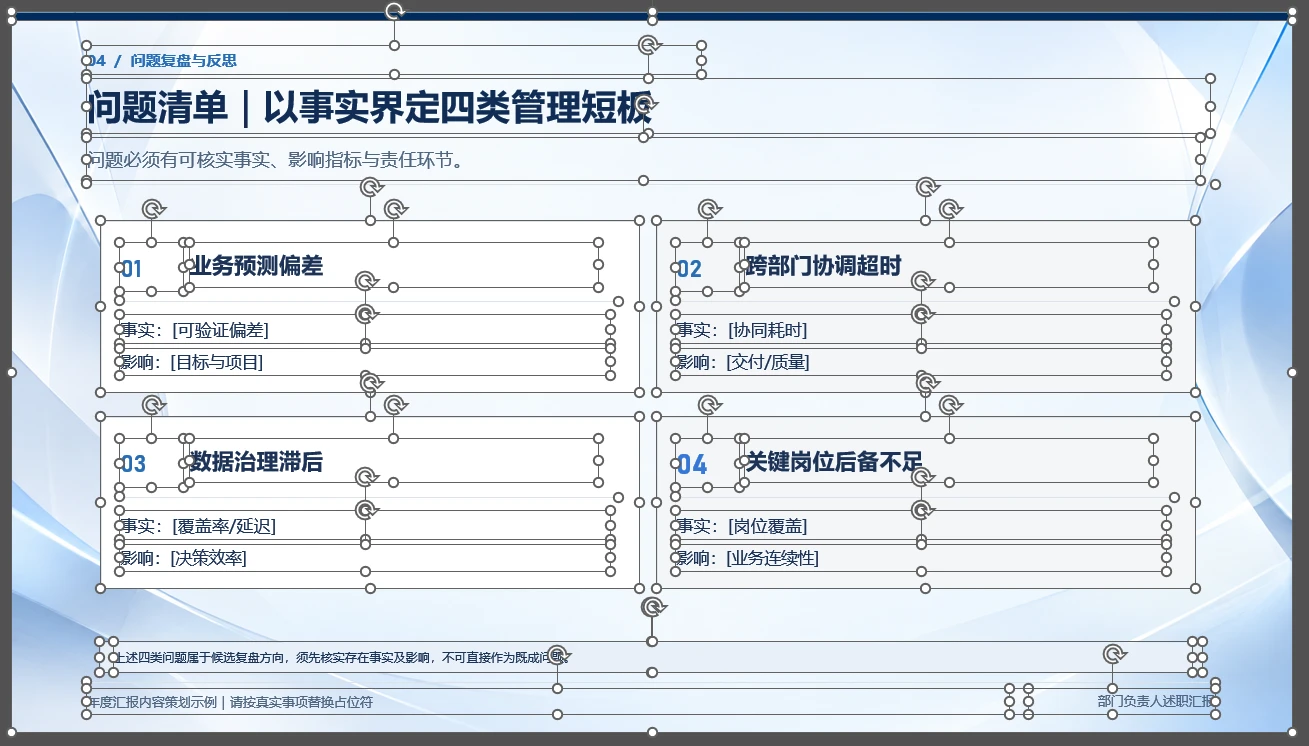Viewport: 1309px width, 746px height.
Task: Select the subtitle "问题必须有可核实事实、影响指标与责任环节。"
Action: [x=275, y=160]
